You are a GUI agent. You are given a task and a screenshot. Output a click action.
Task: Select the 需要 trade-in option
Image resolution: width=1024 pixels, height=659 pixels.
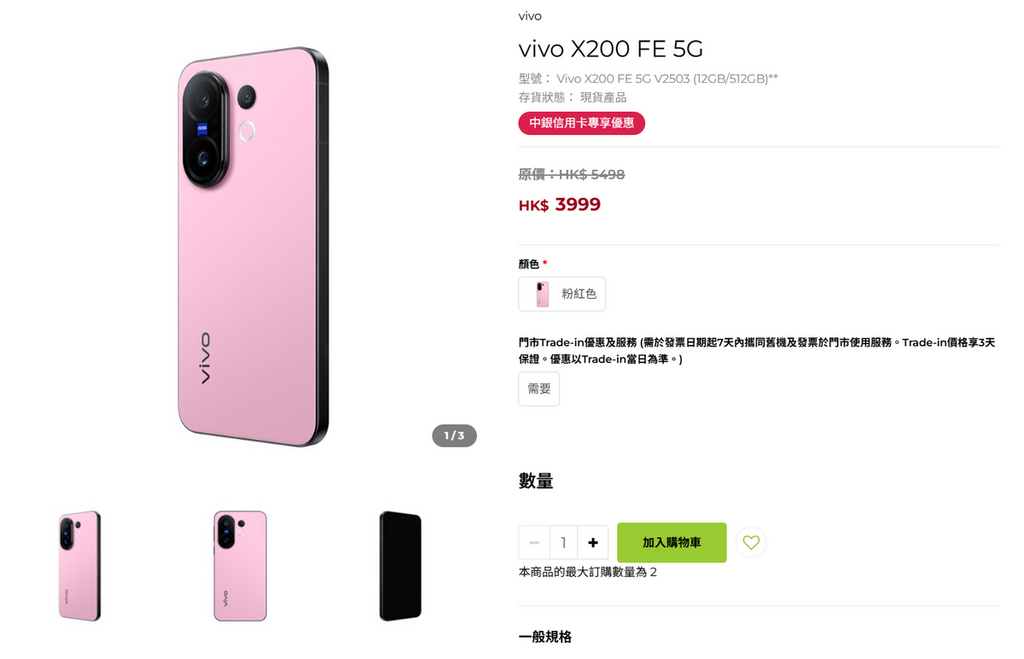539,389
